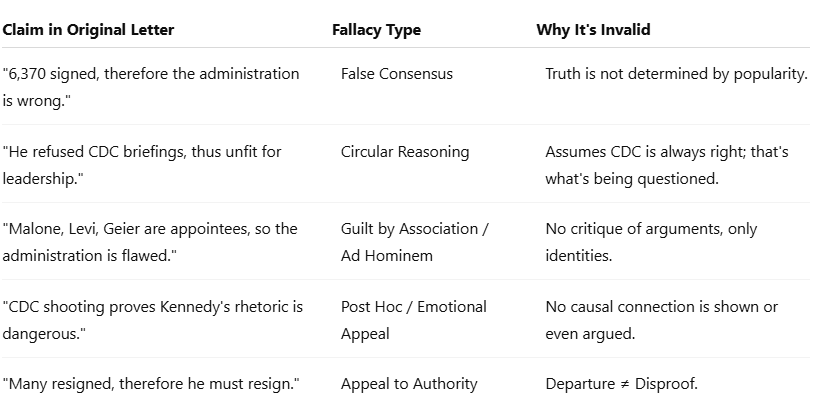The image size is (827, 414).
Task: Select the '6,370 signed' claim text
Action: [x=150, y=85]
